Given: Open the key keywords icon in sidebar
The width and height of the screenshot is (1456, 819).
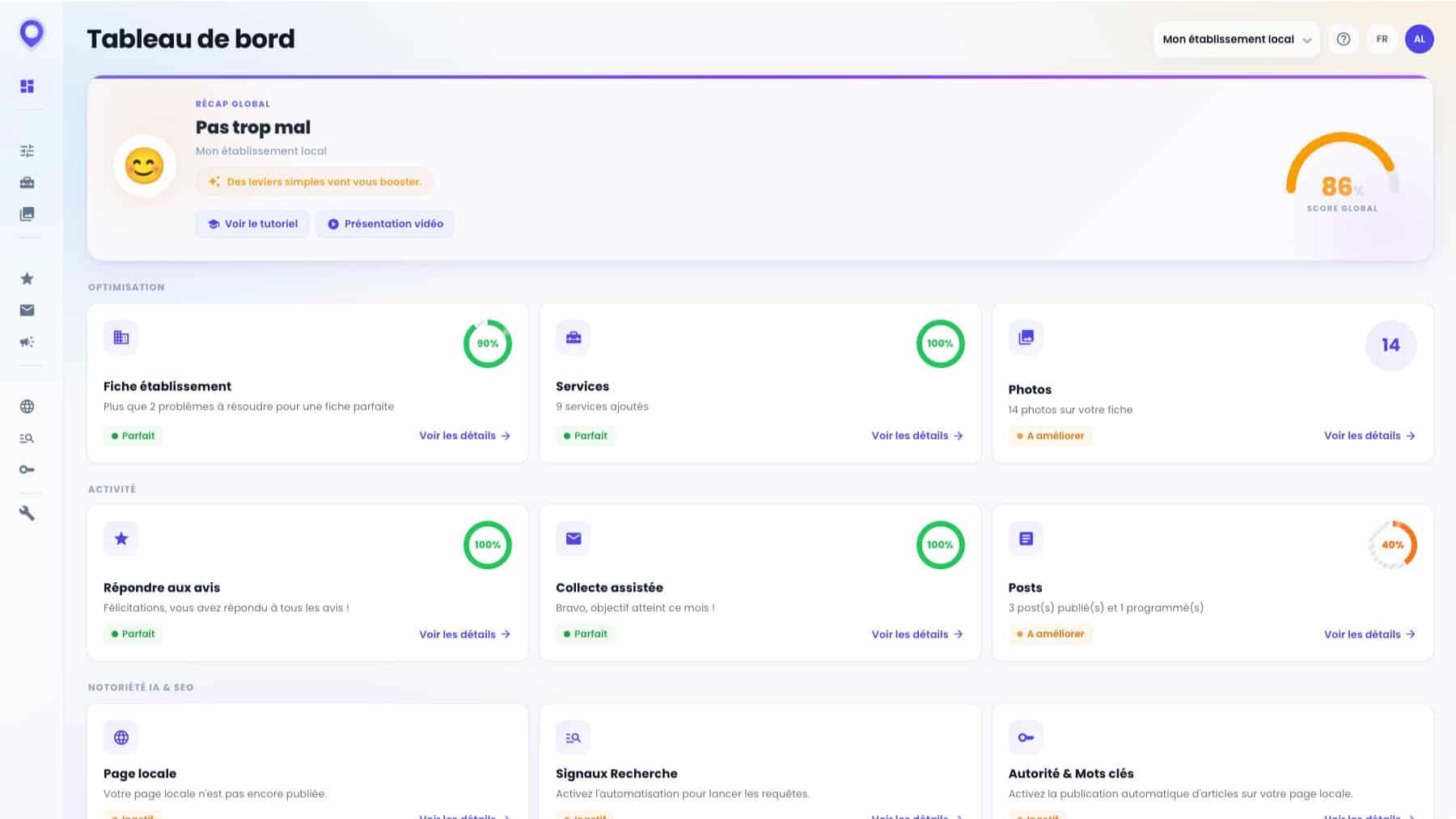Looking at the screenshot, I should click(x=27, y=470).
